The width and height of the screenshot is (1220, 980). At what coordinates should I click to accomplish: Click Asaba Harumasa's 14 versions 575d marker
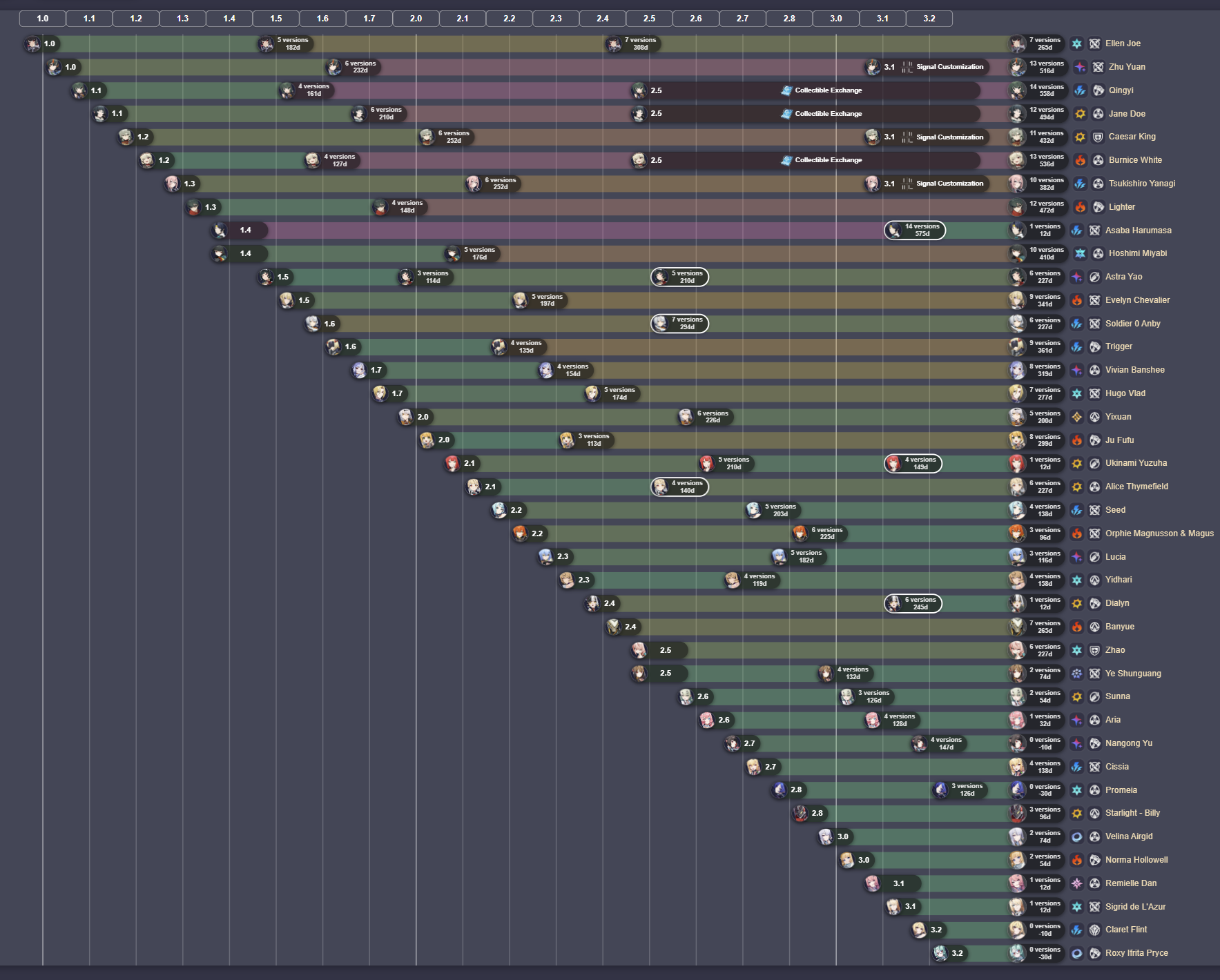pos(915,231)
